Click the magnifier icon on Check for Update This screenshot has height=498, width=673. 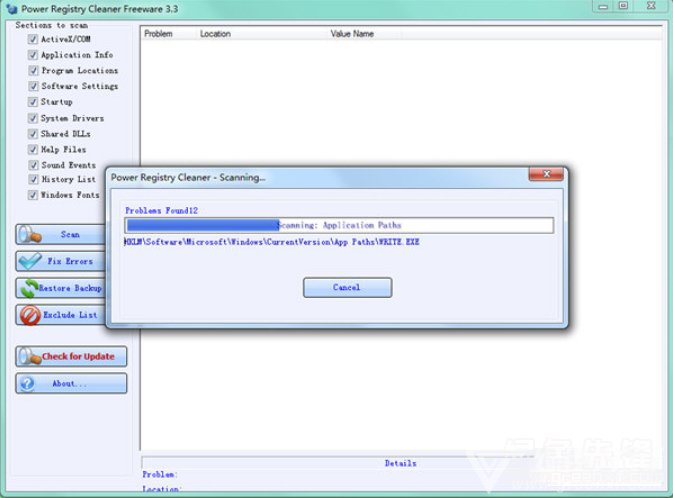click(30, 356)
